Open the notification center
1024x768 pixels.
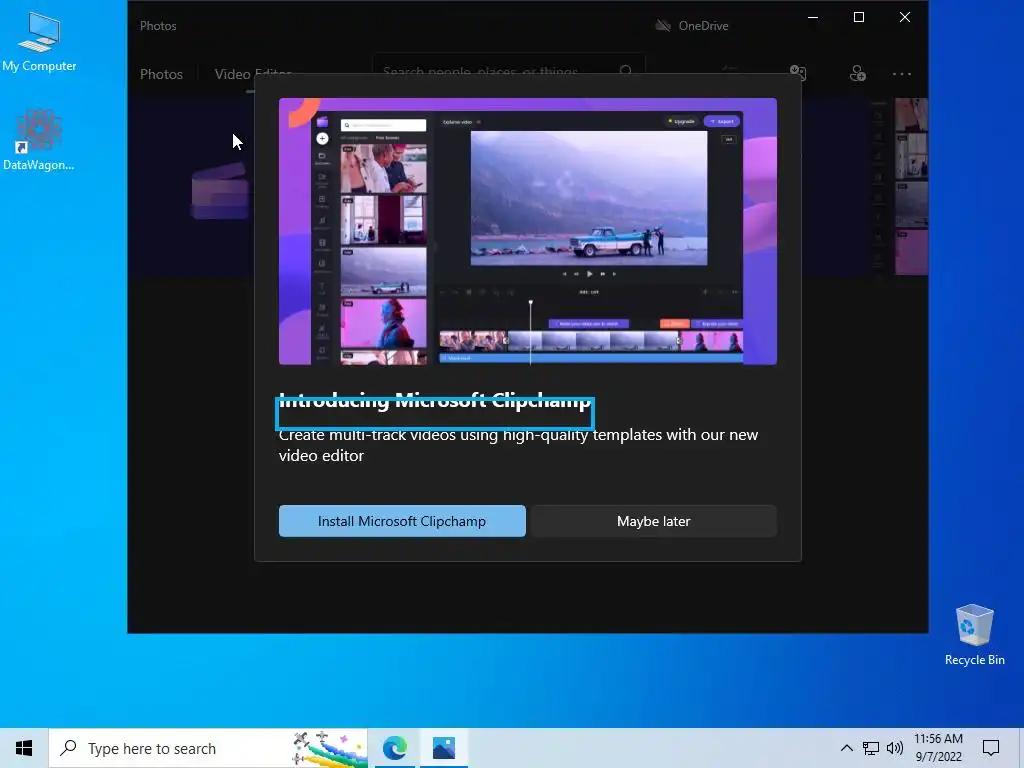click(991, 748)
